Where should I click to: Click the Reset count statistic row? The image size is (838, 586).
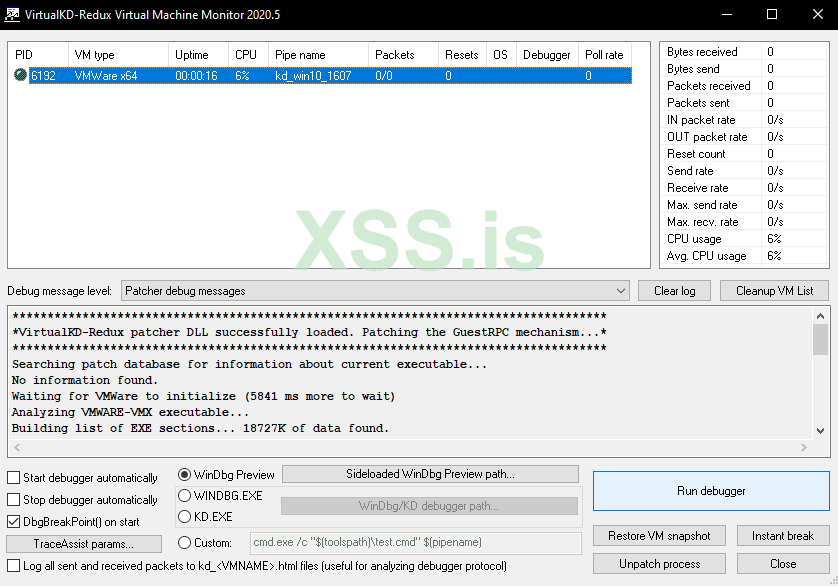click(x=744, y=154)
